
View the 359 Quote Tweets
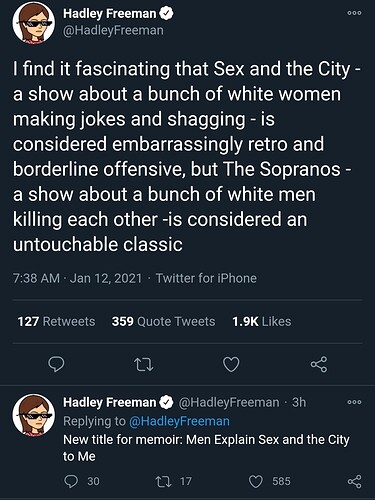(x=163, y=322)
